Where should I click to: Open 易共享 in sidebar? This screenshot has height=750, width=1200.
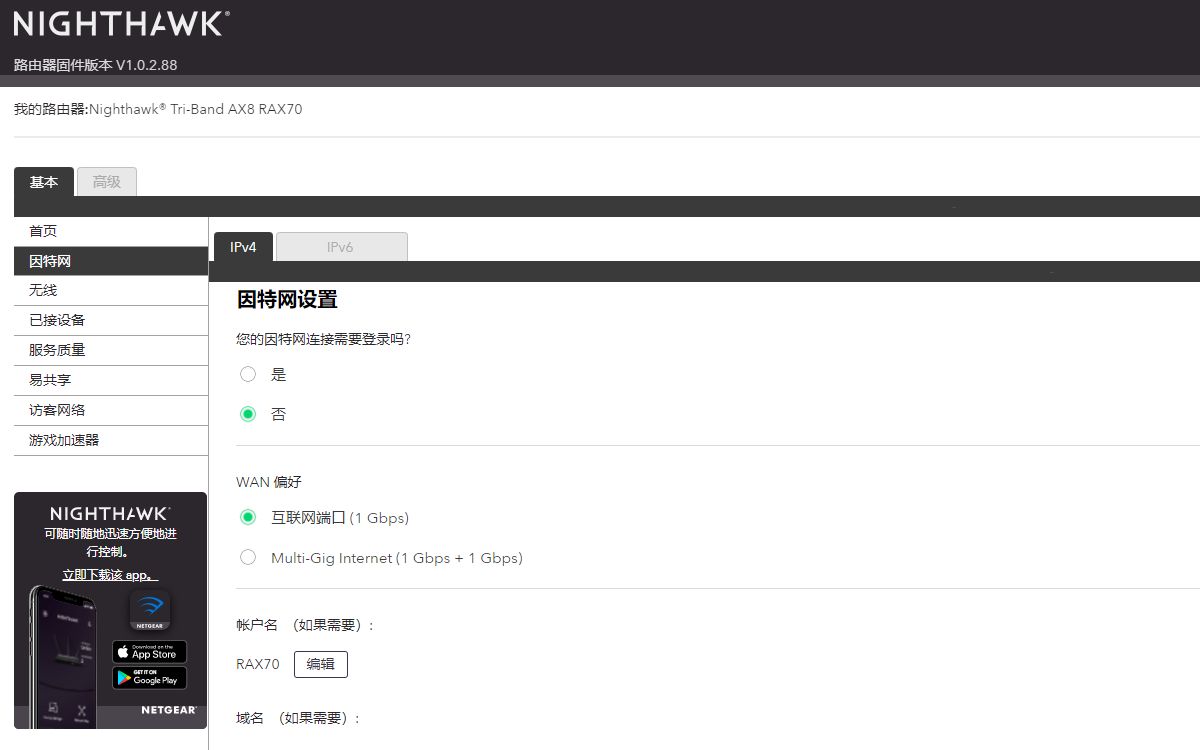111,380
